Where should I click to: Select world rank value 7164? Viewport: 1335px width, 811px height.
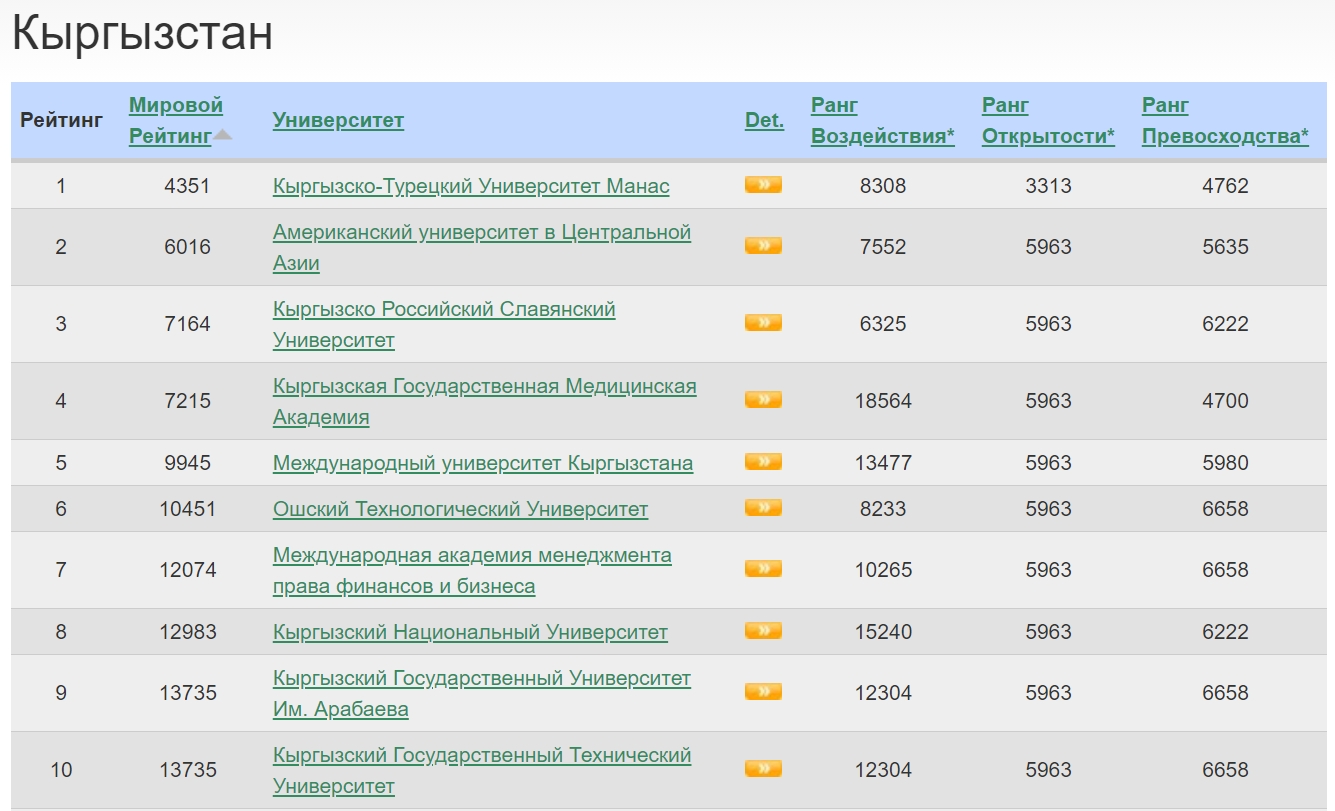coord(188,324)
